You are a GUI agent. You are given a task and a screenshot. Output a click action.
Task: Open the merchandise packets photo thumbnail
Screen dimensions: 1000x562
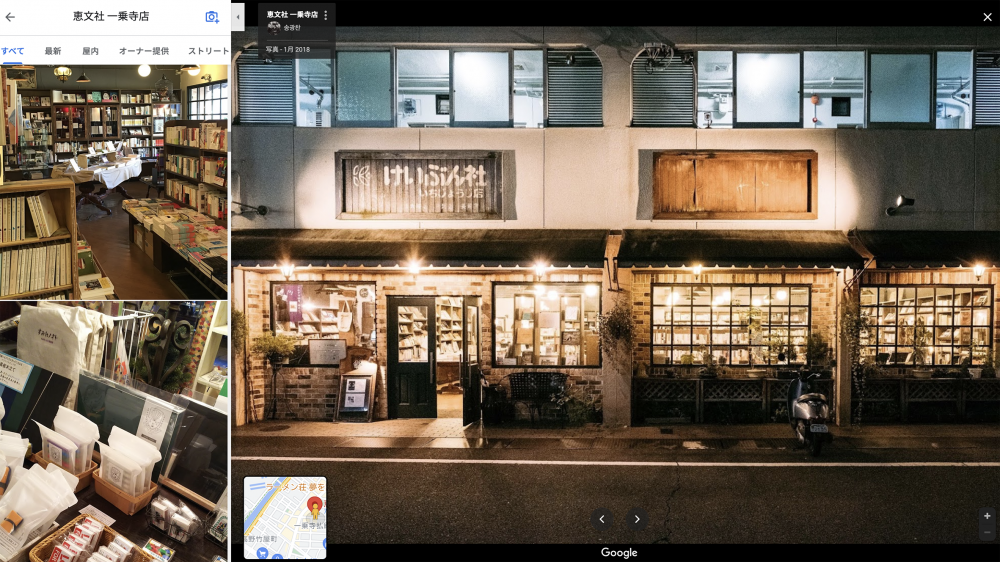pos(114,432)
